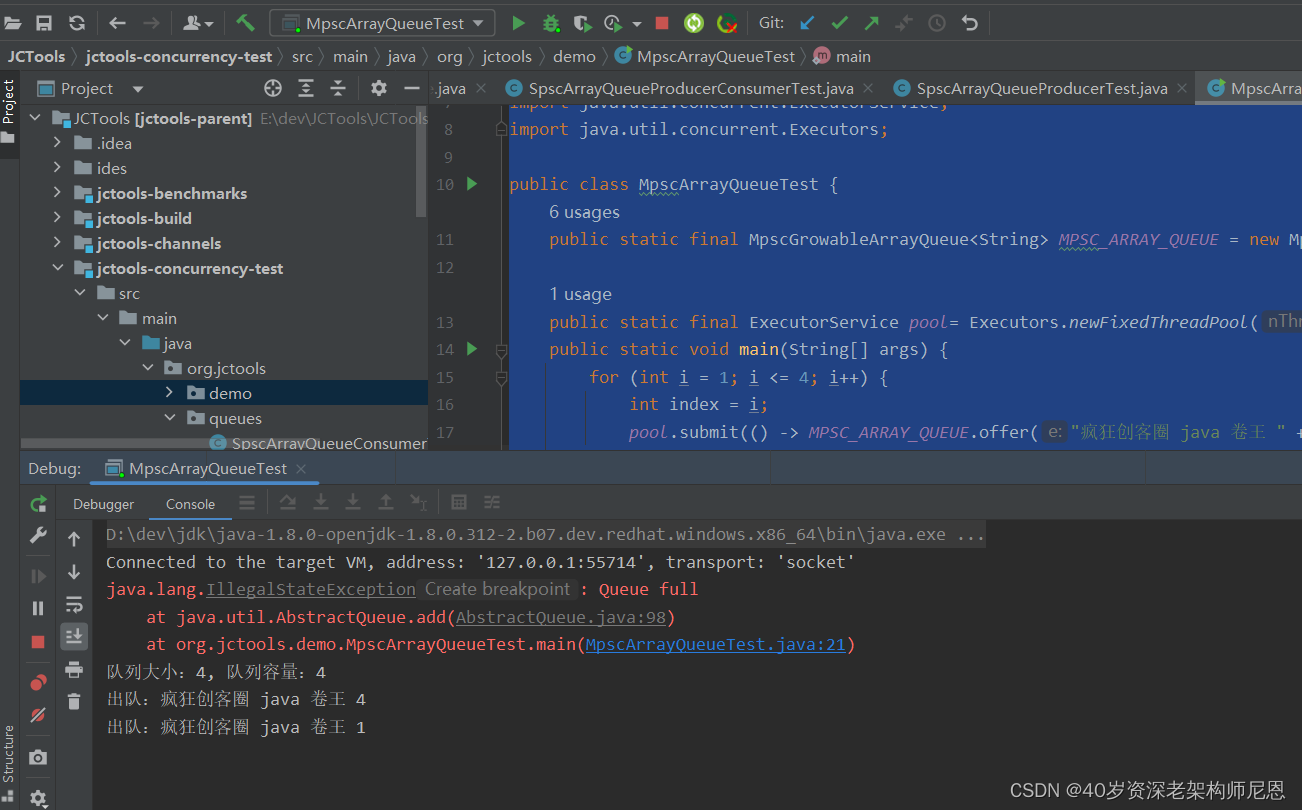Start debugging with the green bug icon
This screenshot has width=1302, height=810.
pyautogui.click(x=551, y=22)
